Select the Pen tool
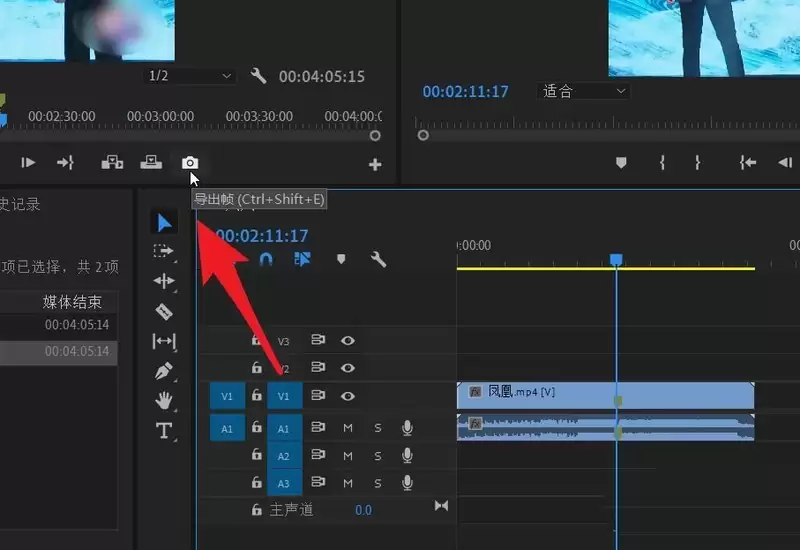 pos(164,371)
